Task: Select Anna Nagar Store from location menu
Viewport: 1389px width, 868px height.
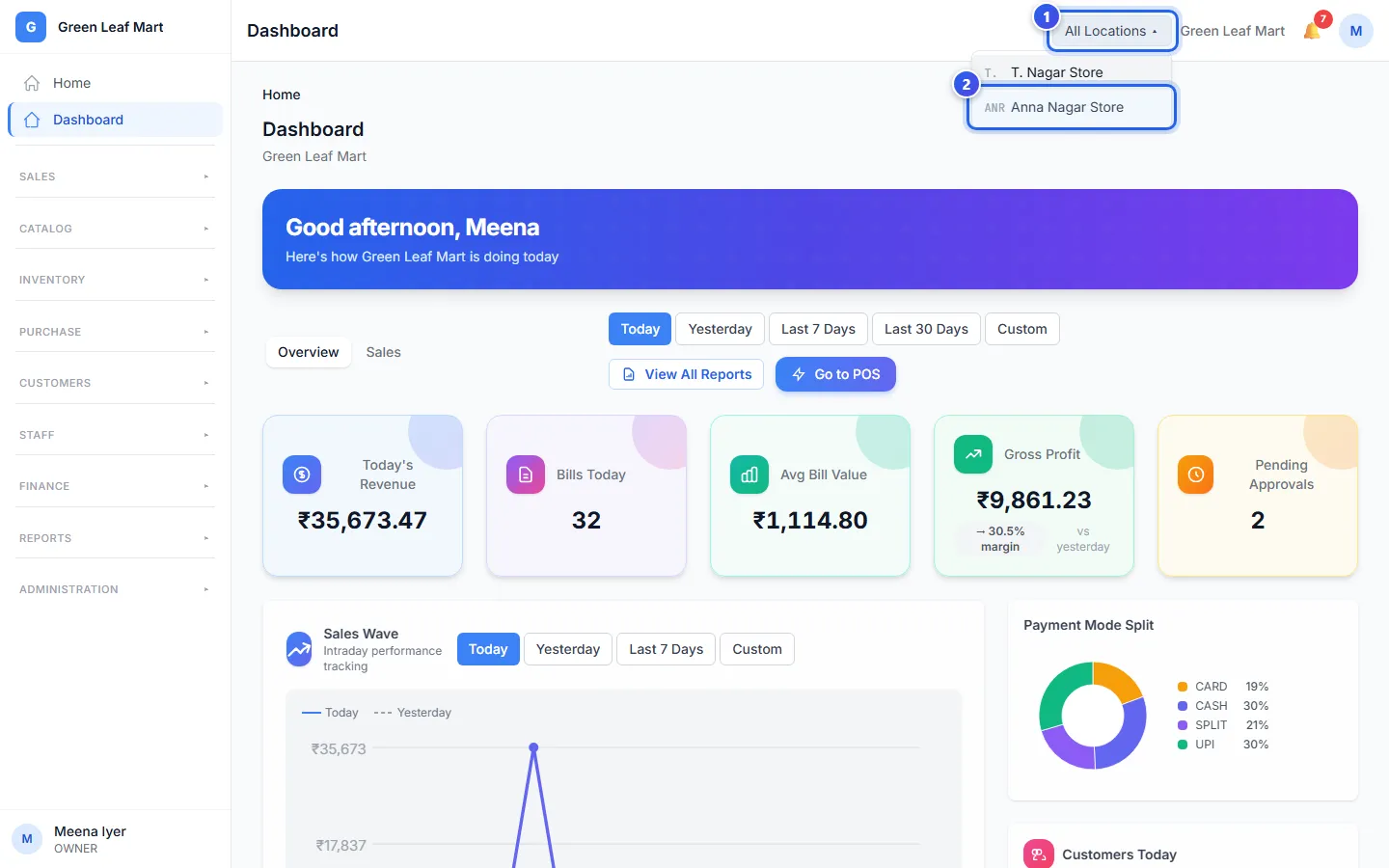Action: [1072, 107]
